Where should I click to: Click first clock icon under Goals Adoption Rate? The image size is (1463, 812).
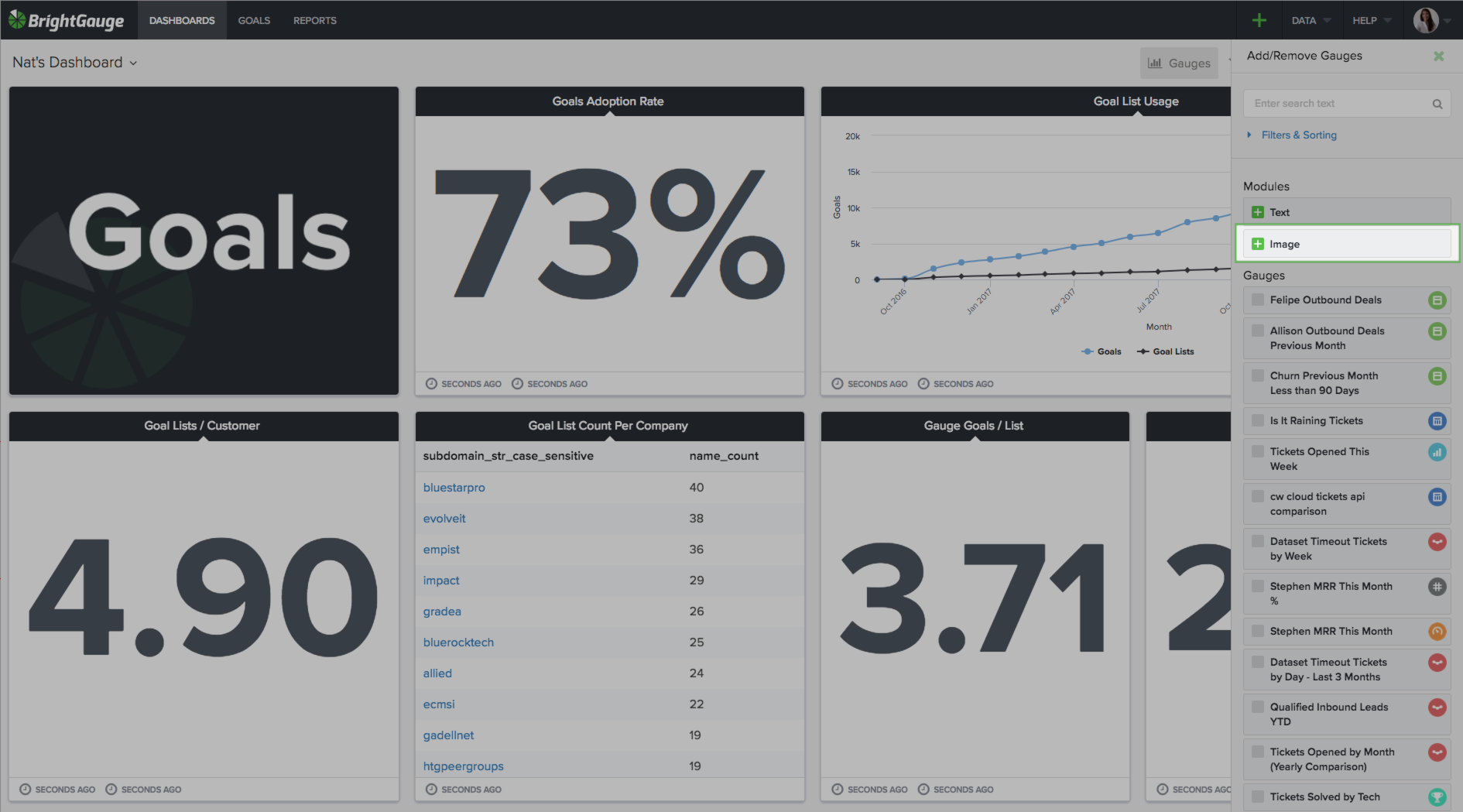431,384
